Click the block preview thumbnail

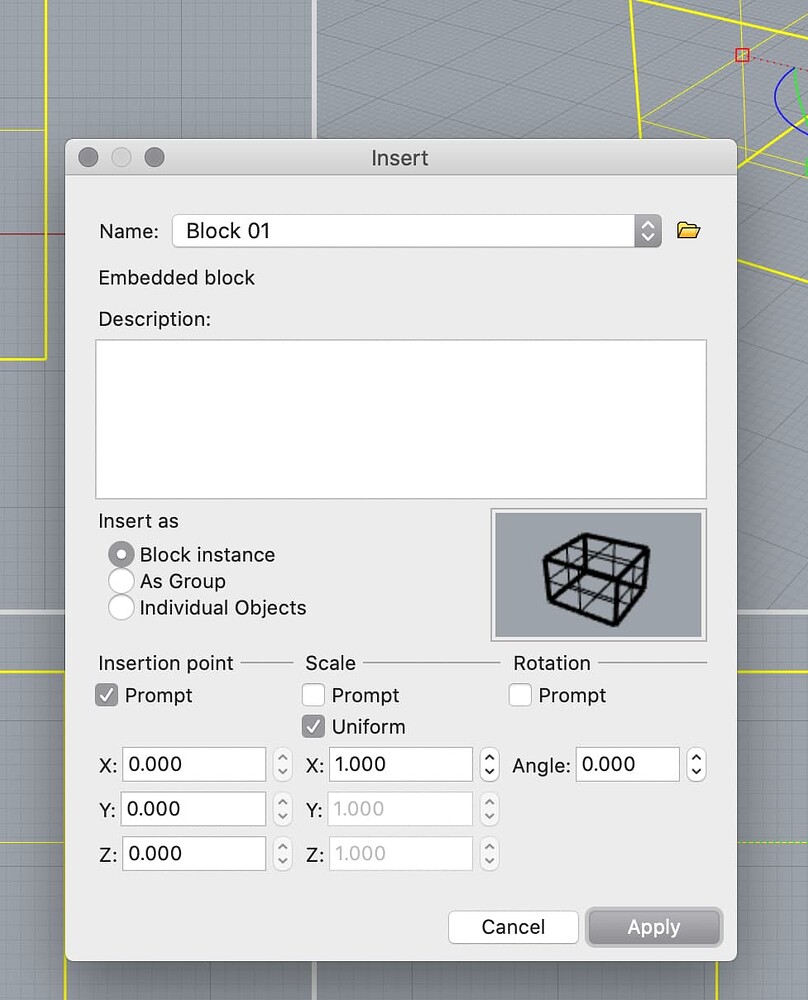(597, 575)
